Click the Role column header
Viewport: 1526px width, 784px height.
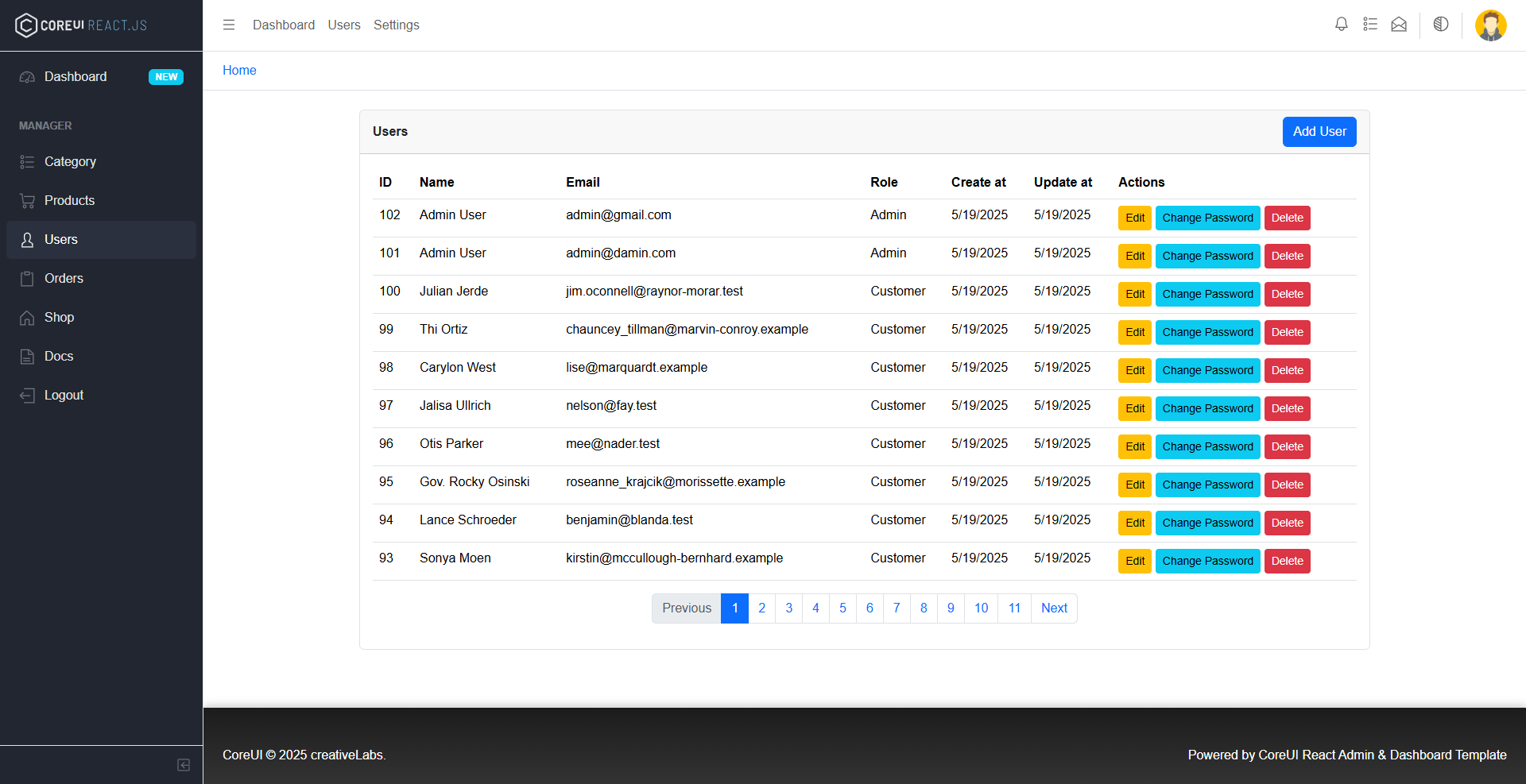(x=884, y=183)
